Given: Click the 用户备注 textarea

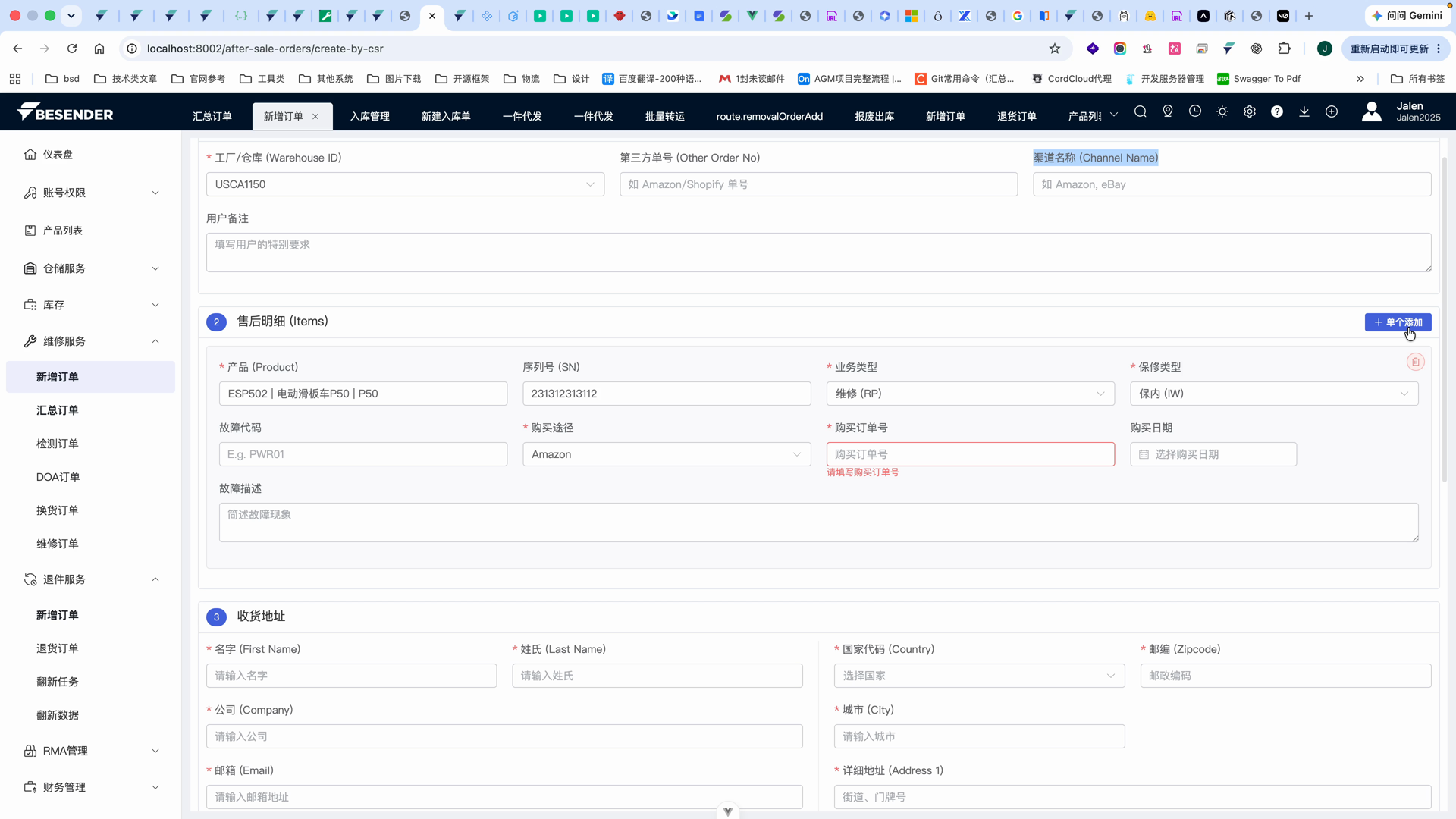Looking at the screenshot, I should pyautogui.click(x=818, y=253).
